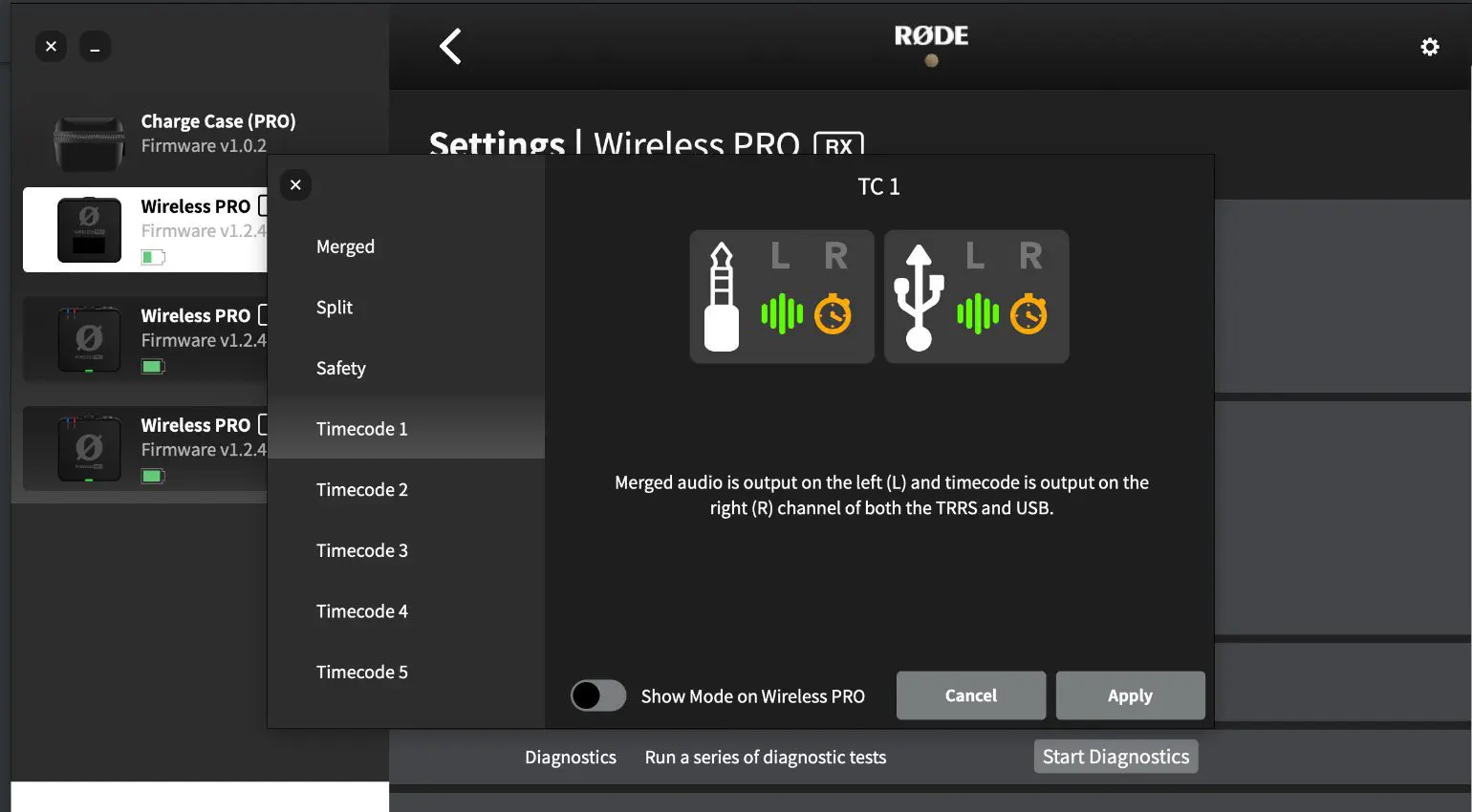
Task: Click the Charge Case (PRO) case icon
Action: [x=89, y=140]
